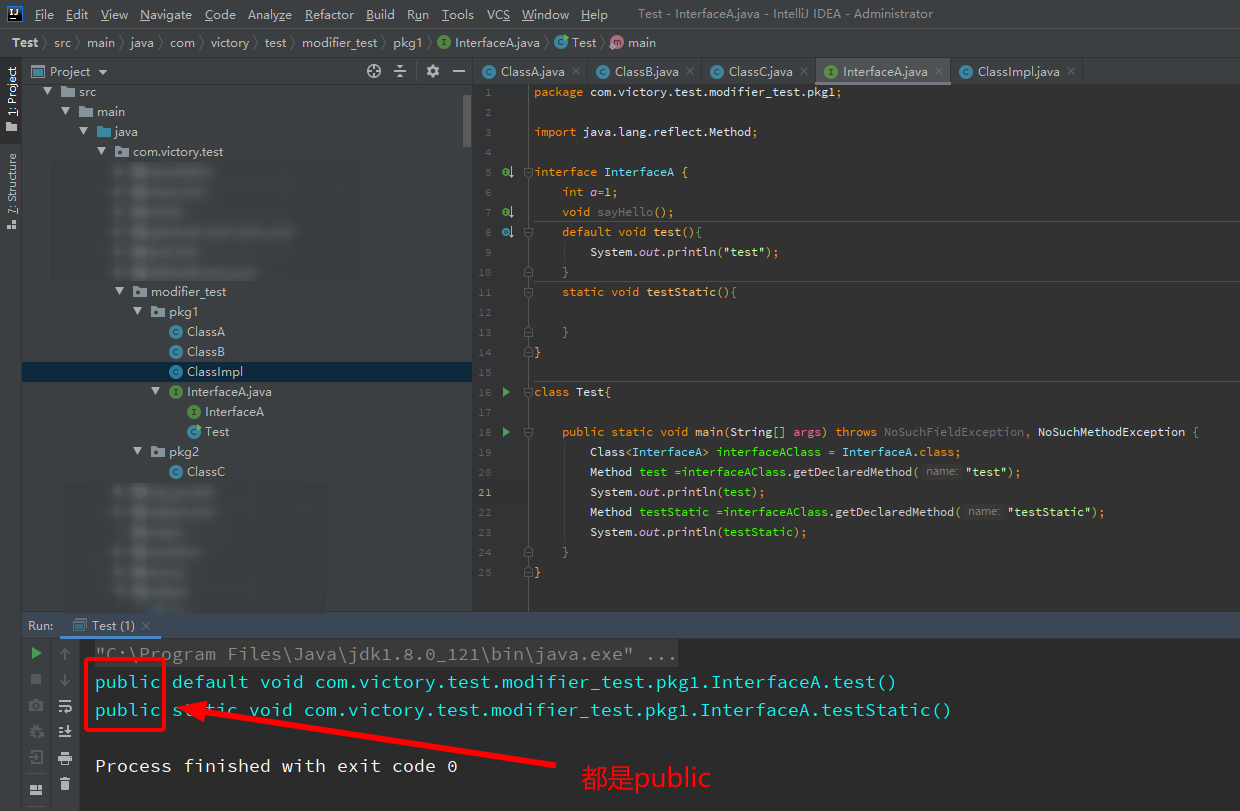Click main method in breadcrumb bar
The image size is (1240, 811).
[633, 42]
